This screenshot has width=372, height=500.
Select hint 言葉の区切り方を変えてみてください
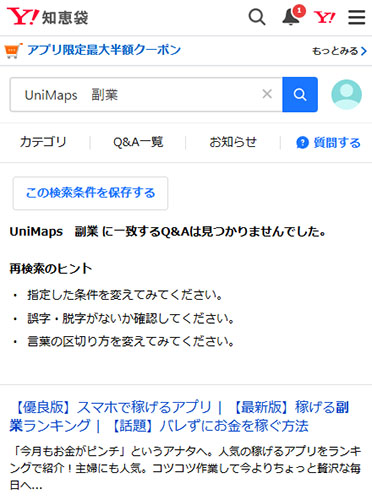coord(131,342)
